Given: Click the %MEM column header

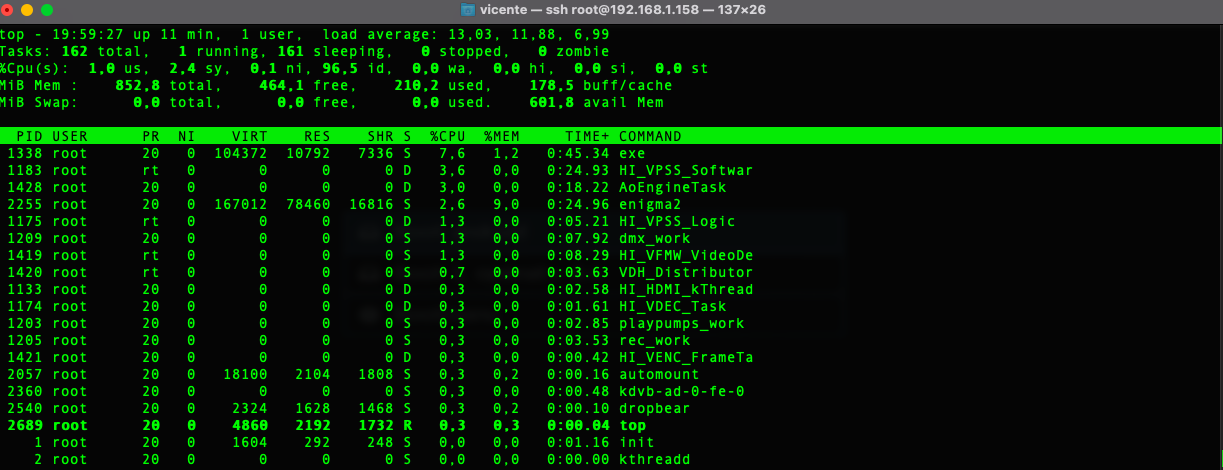Looking at the screenshot, I should pos(502,137).
